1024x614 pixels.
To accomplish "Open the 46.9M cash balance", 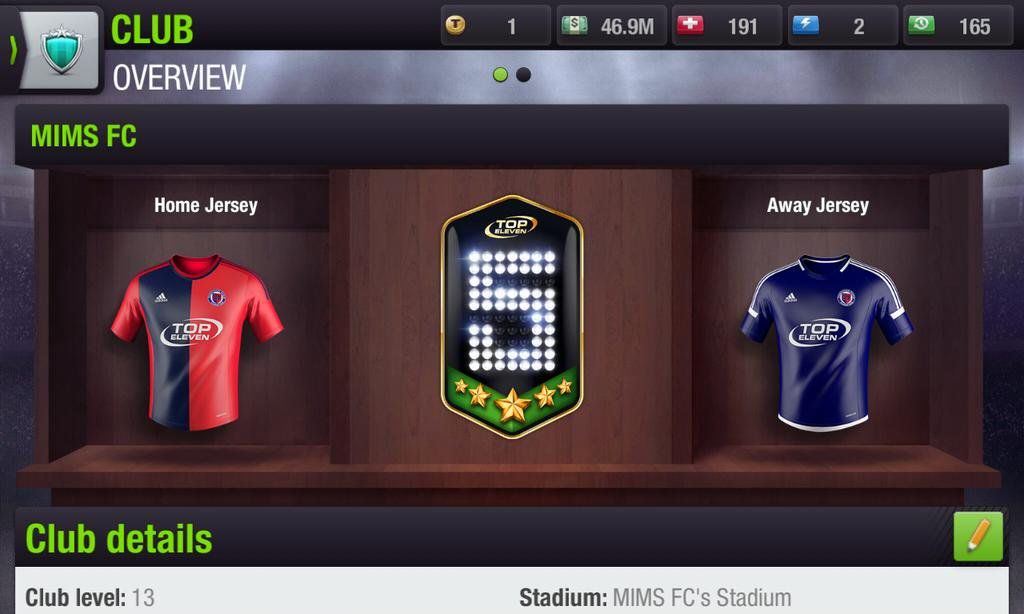I will (611, 26).
